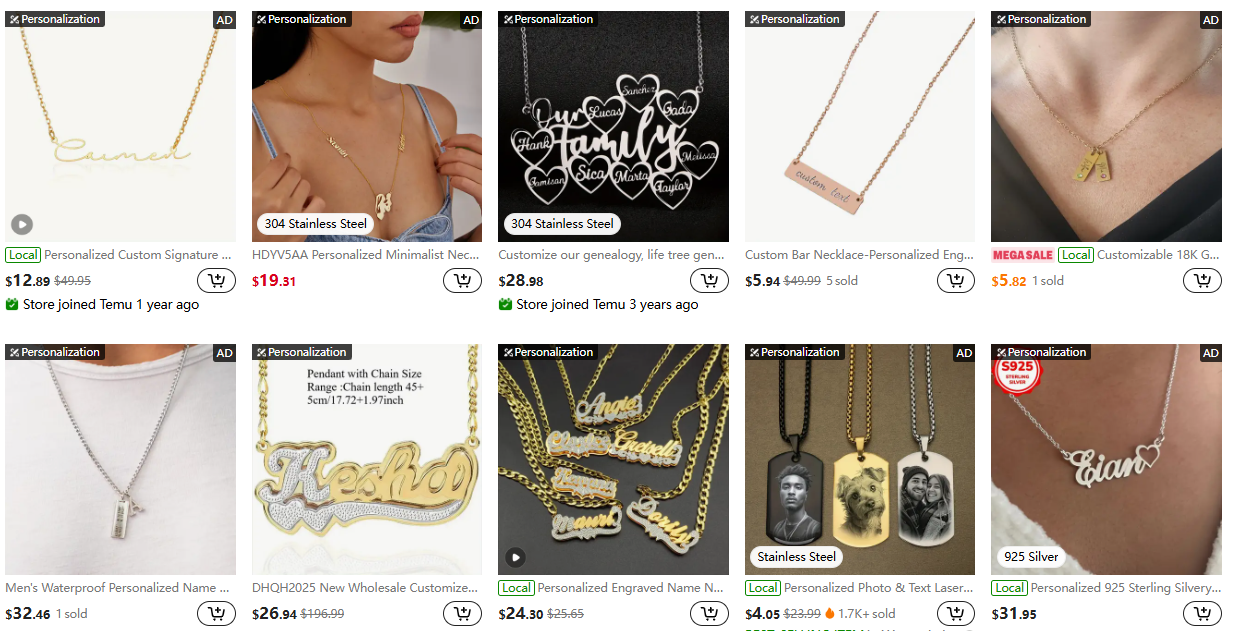Add the $32.46 men's waterproof necklace to cart

point(216,614)
